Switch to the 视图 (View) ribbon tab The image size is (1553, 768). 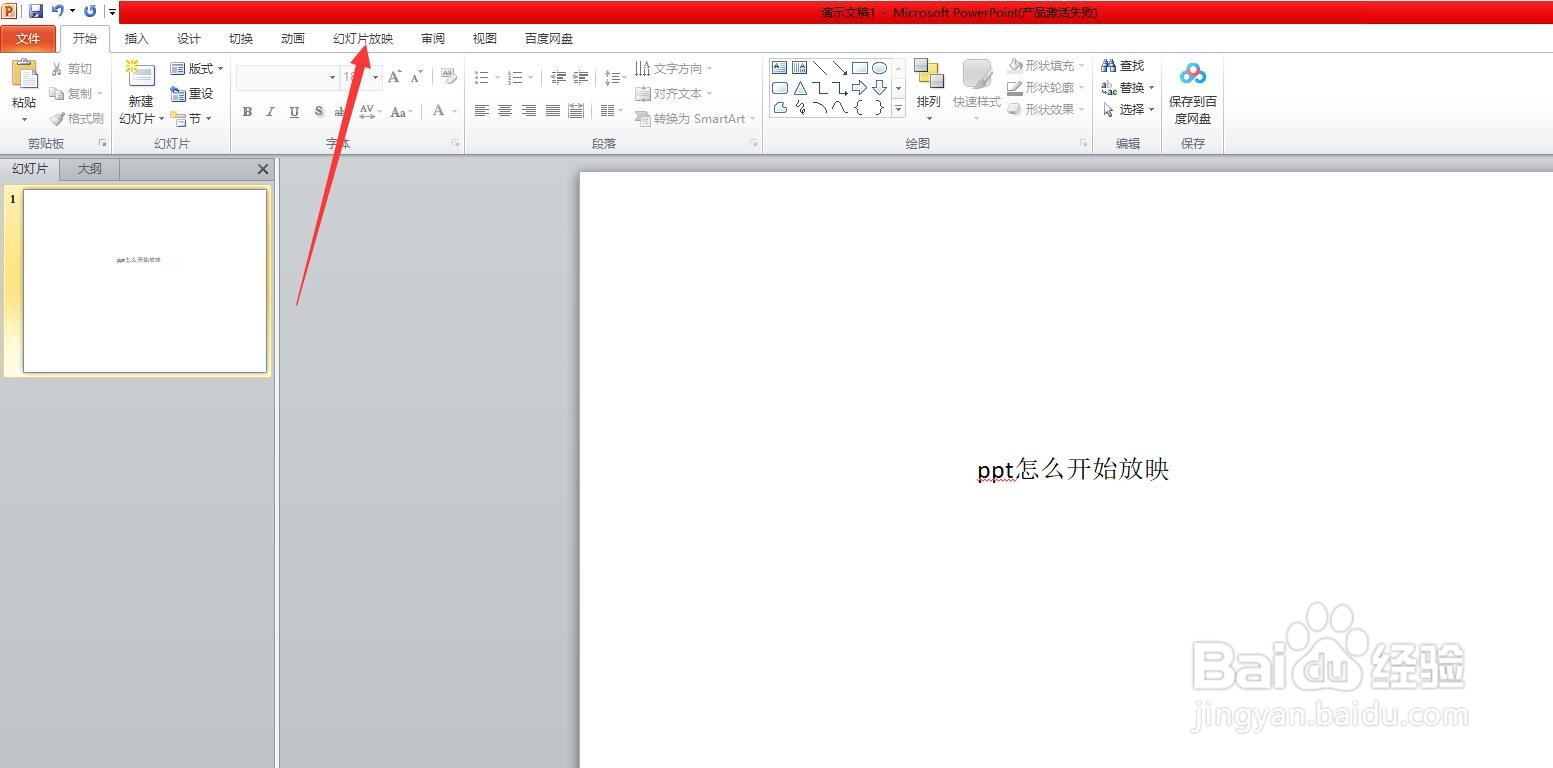485,39
